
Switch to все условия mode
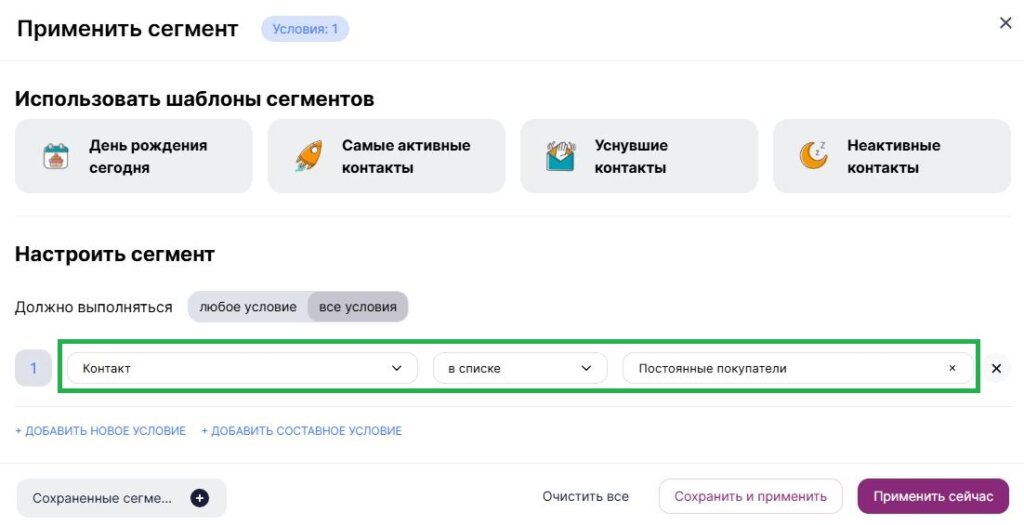coord(357,307)
